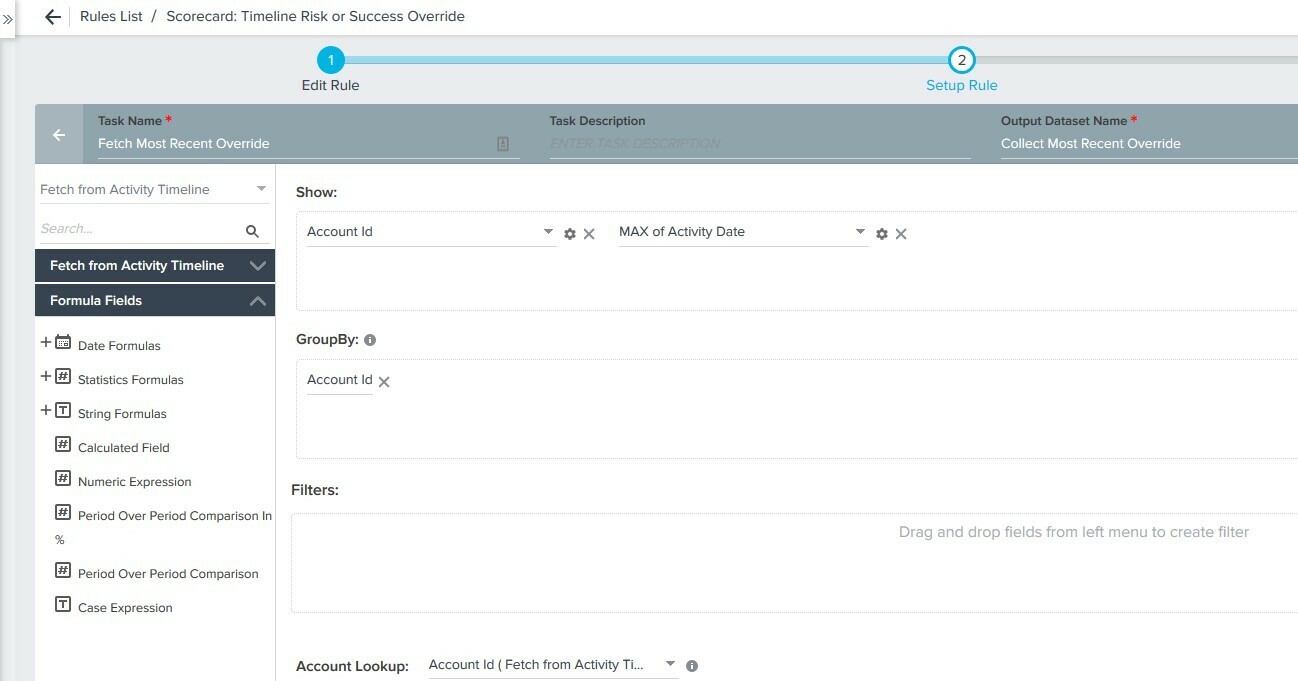Click the Account Id GroupBy field
1298x681 pixels.
[340, 380]
